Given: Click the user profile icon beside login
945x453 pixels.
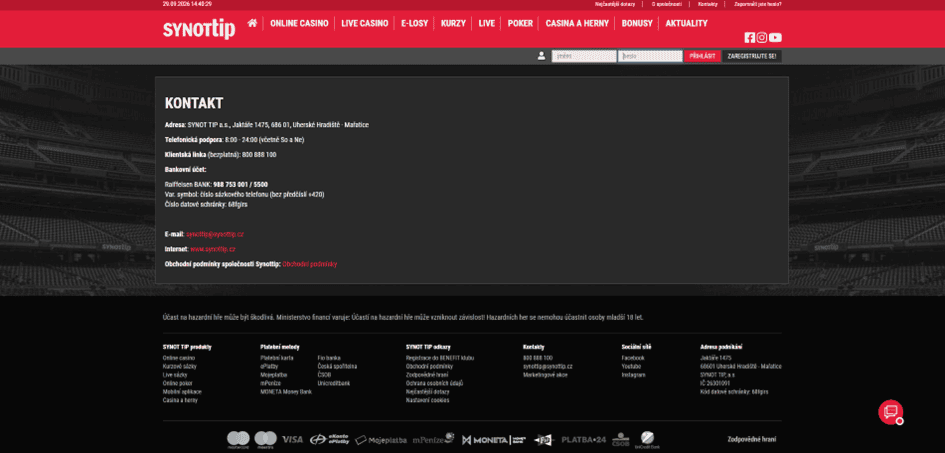Looking at the screenshot, I should (541, 56).
